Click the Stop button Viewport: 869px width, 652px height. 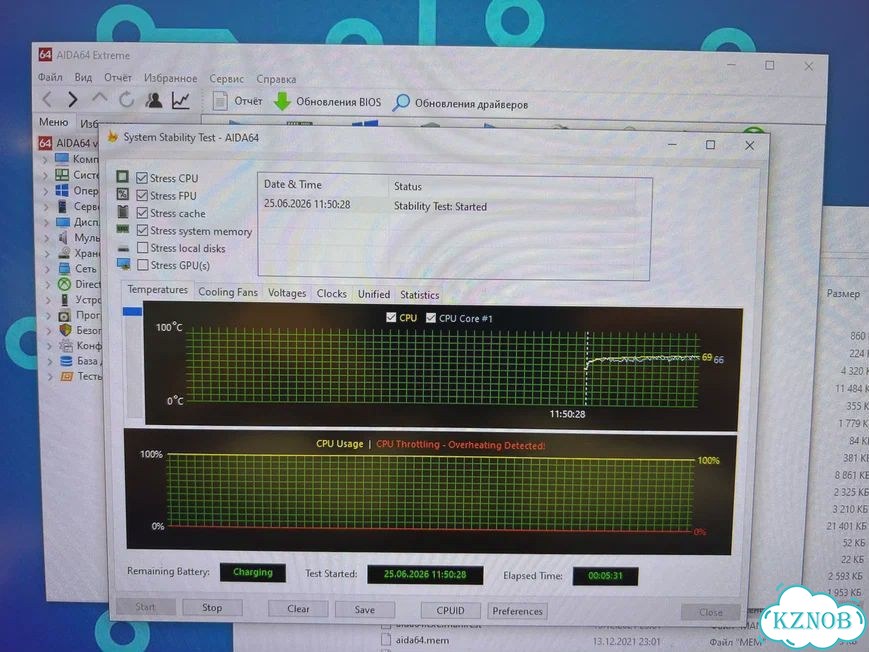point(212,608)
